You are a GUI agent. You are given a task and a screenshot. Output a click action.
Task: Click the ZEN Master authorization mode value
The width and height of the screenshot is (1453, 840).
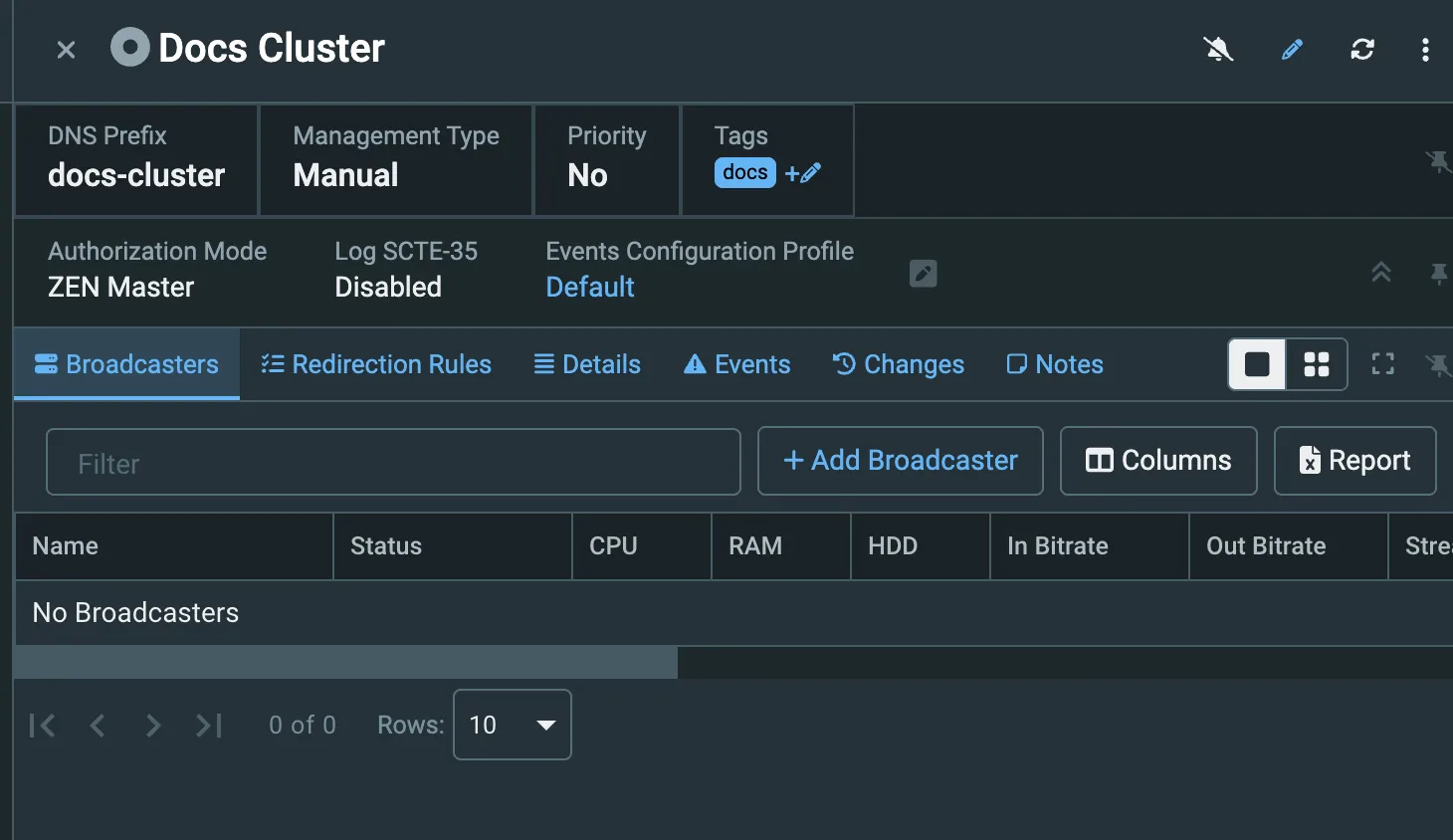tap(120, 287)
